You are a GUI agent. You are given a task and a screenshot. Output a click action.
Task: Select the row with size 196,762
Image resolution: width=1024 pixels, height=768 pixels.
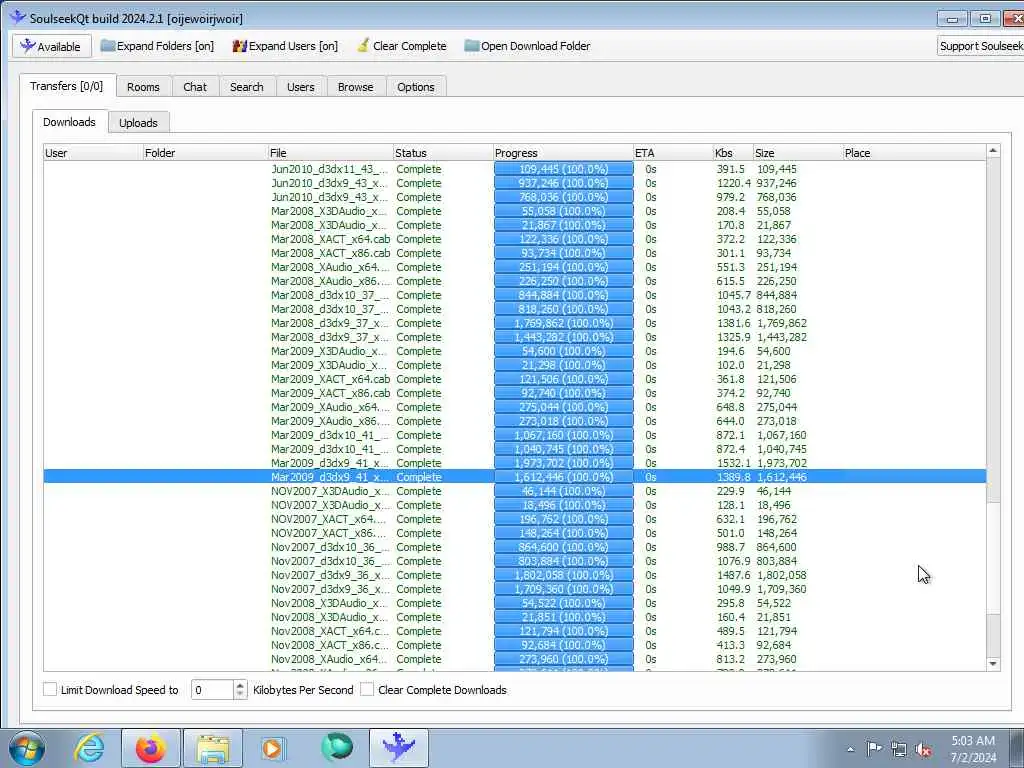(x=515, y=519)
